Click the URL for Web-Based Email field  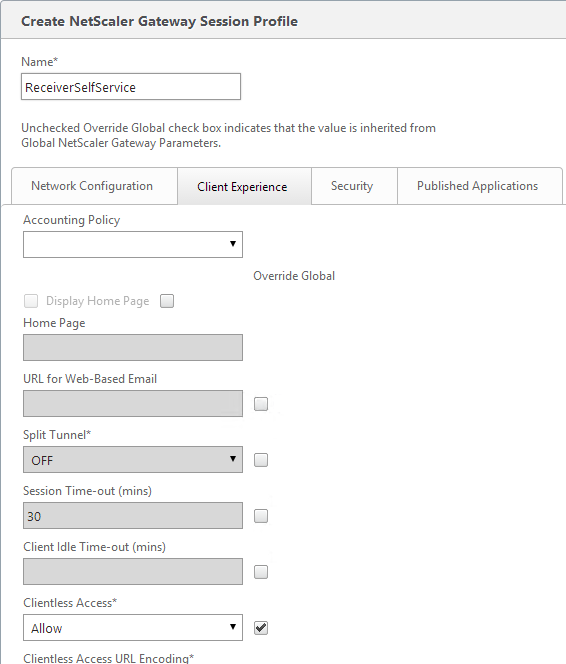(133, 404)
